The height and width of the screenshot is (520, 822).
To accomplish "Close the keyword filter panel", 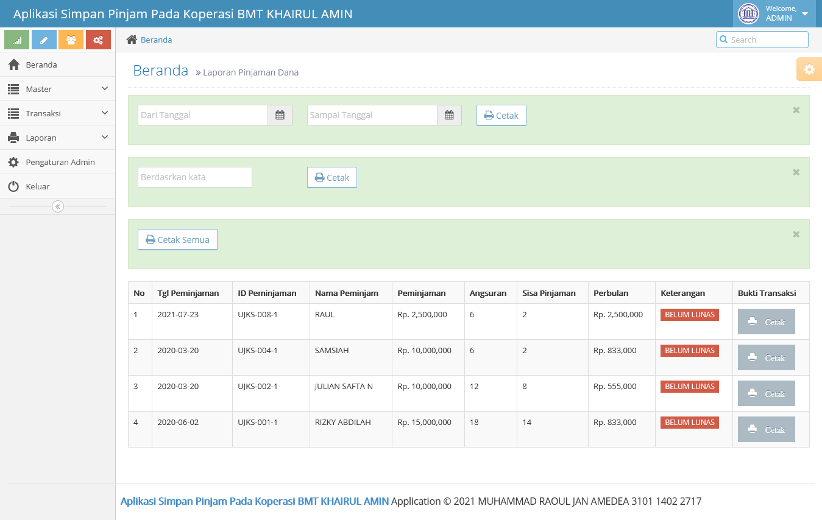I will pyautogui.click(x=796, y=172).
